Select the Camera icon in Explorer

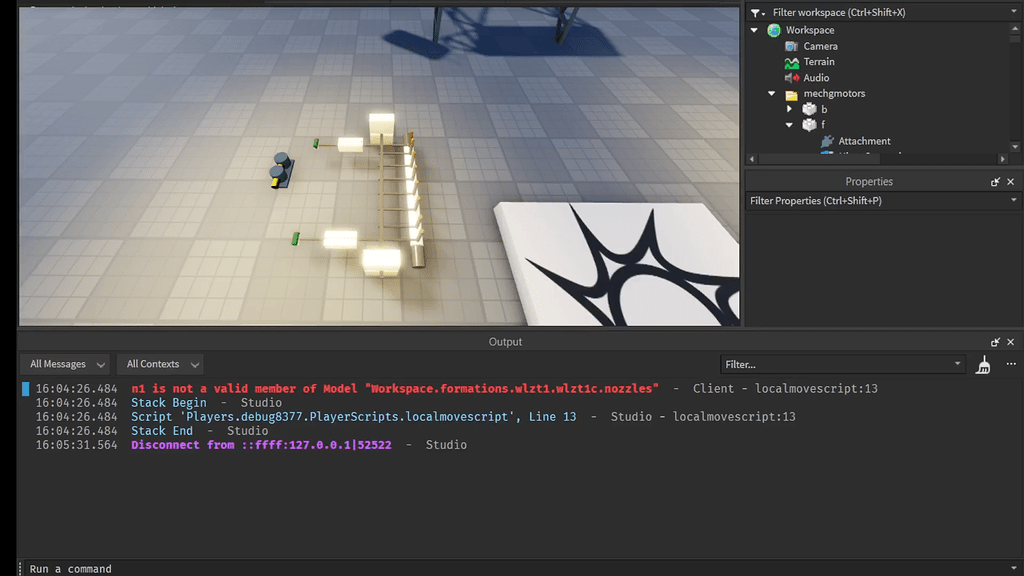point(793,45)
